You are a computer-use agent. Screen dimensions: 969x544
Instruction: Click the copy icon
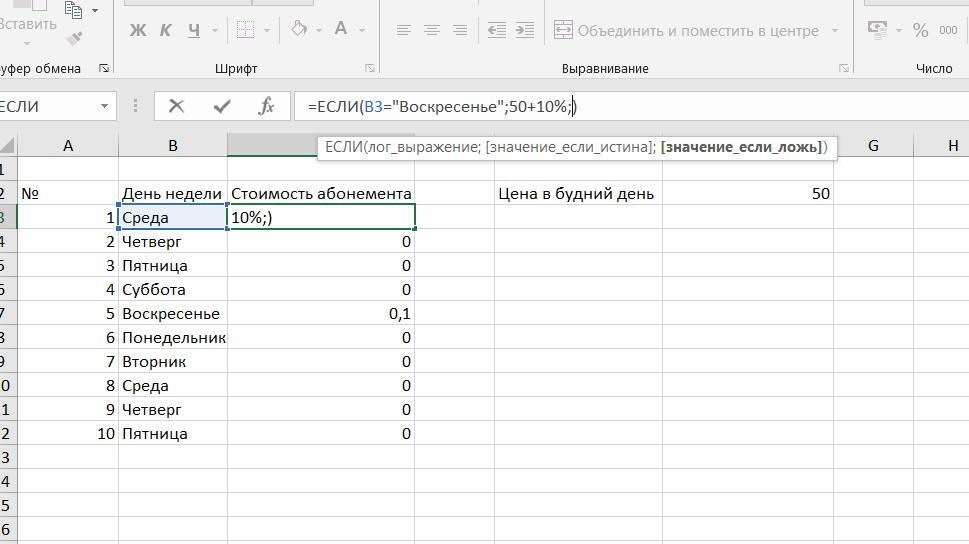pyautogui.click(x=74, y=9)
